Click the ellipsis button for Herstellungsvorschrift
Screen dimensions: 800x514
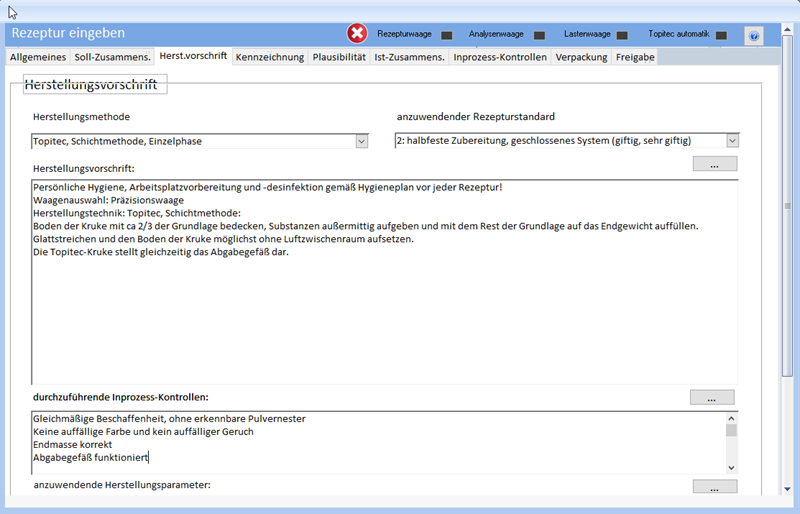click(x=714, y=165)
